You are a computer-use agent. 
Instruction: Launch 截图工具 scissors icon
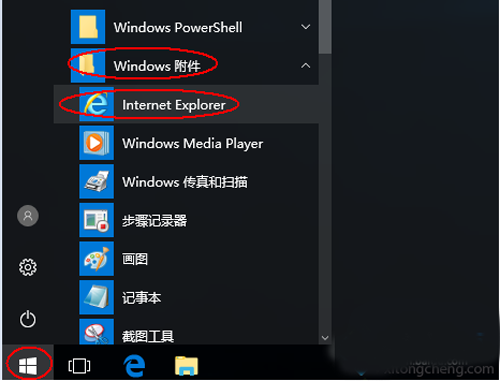96,332
